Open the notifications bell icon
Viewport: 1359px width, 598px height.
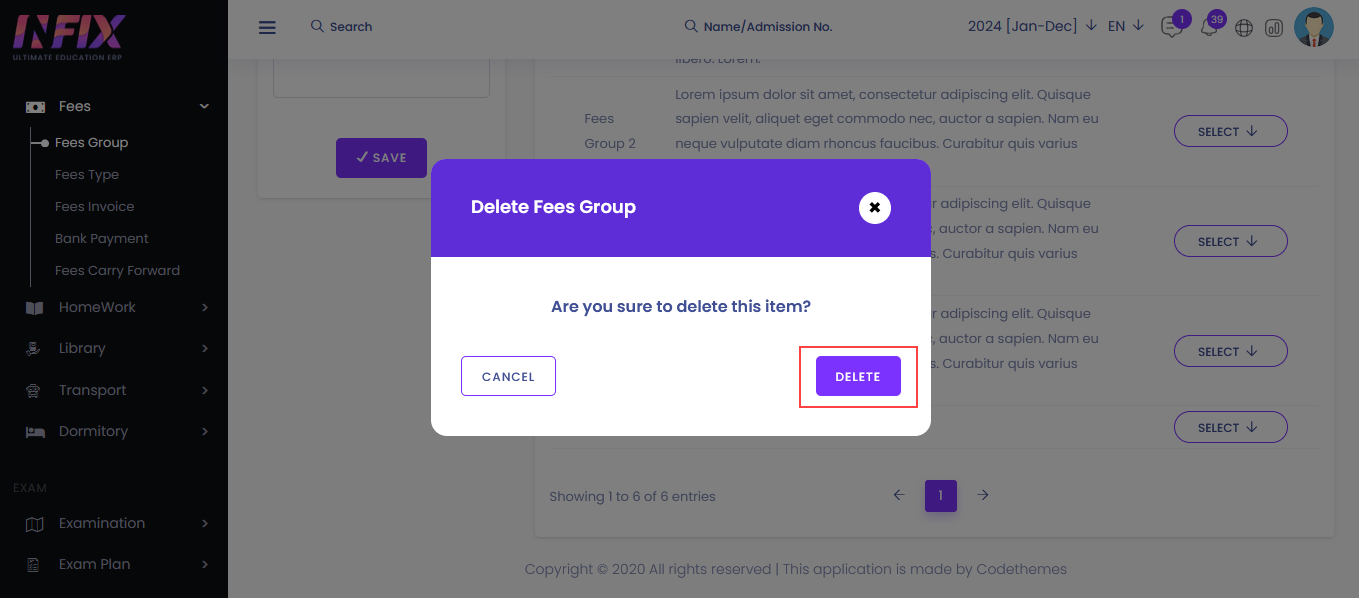1208,28
